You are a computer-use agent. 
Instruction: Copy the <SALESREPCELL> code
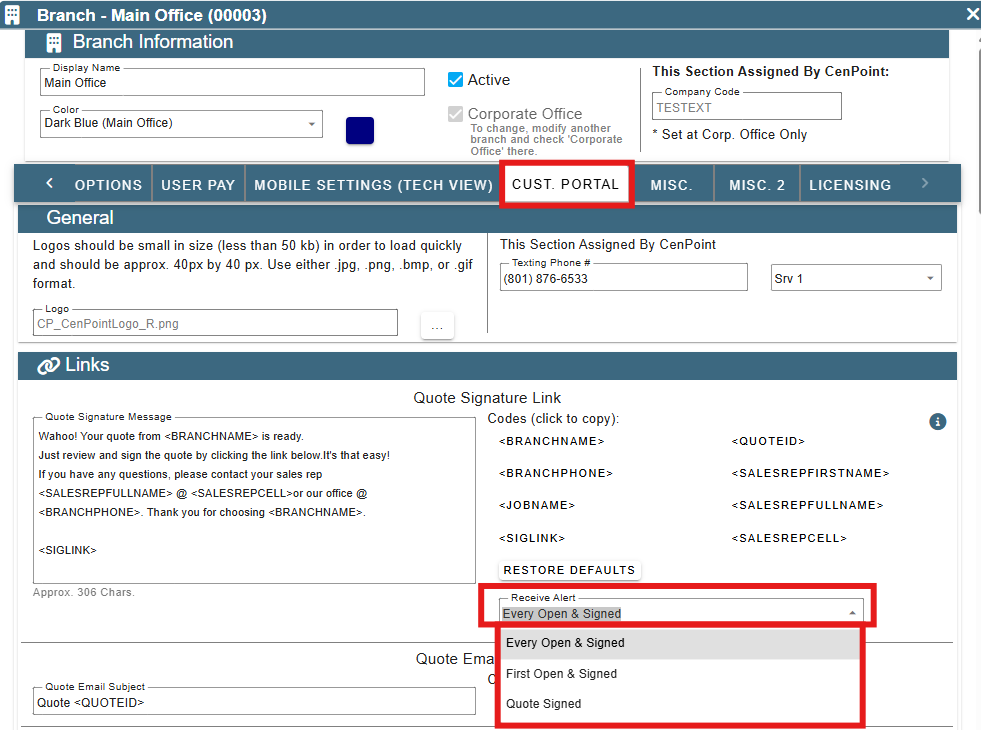pyautogui.click(x=789, y=538)
